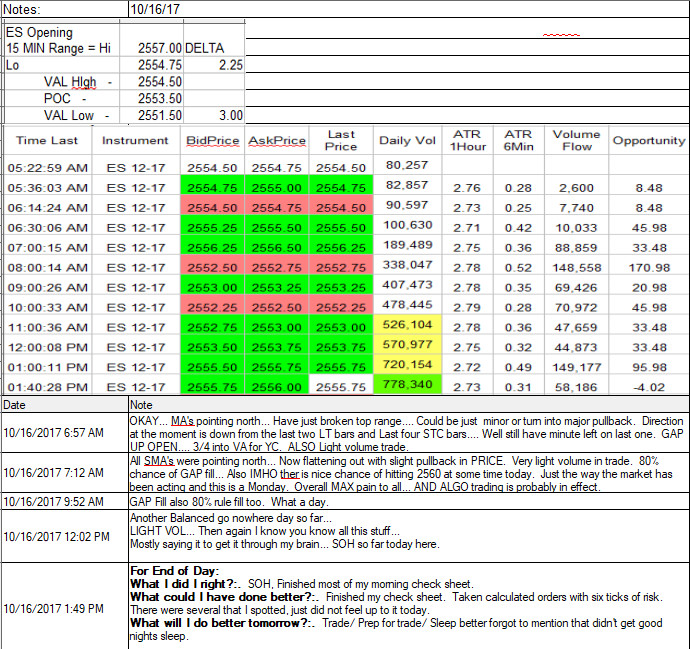Select the Volume Flow column header
Screen dimensions: 690x649
click(x=576, y=140)
